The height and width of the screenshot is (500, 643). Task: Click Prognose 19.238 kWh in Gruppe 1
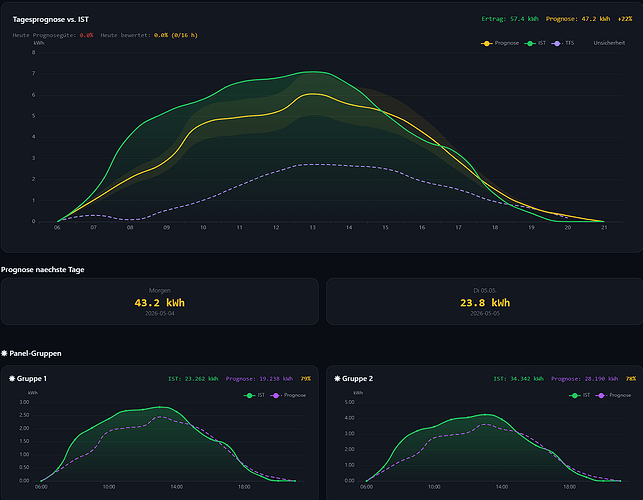259,379
